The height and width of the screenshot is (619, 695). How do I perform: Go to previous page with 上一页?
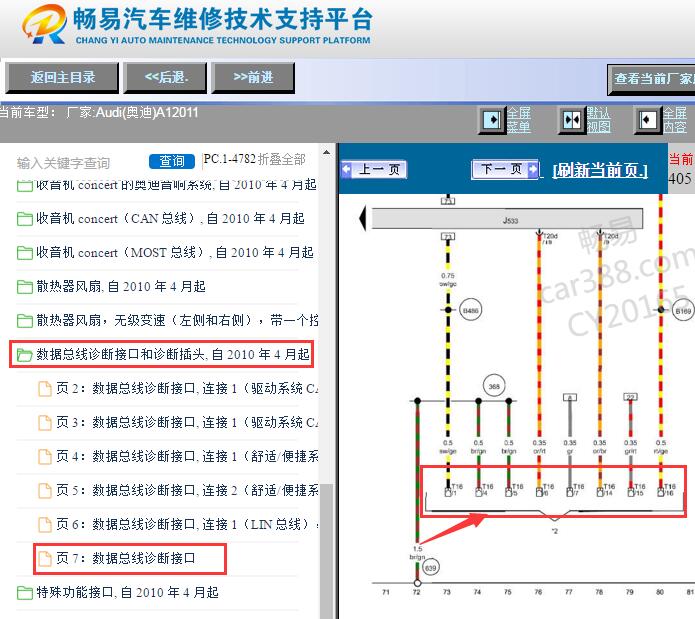point(374,169)
